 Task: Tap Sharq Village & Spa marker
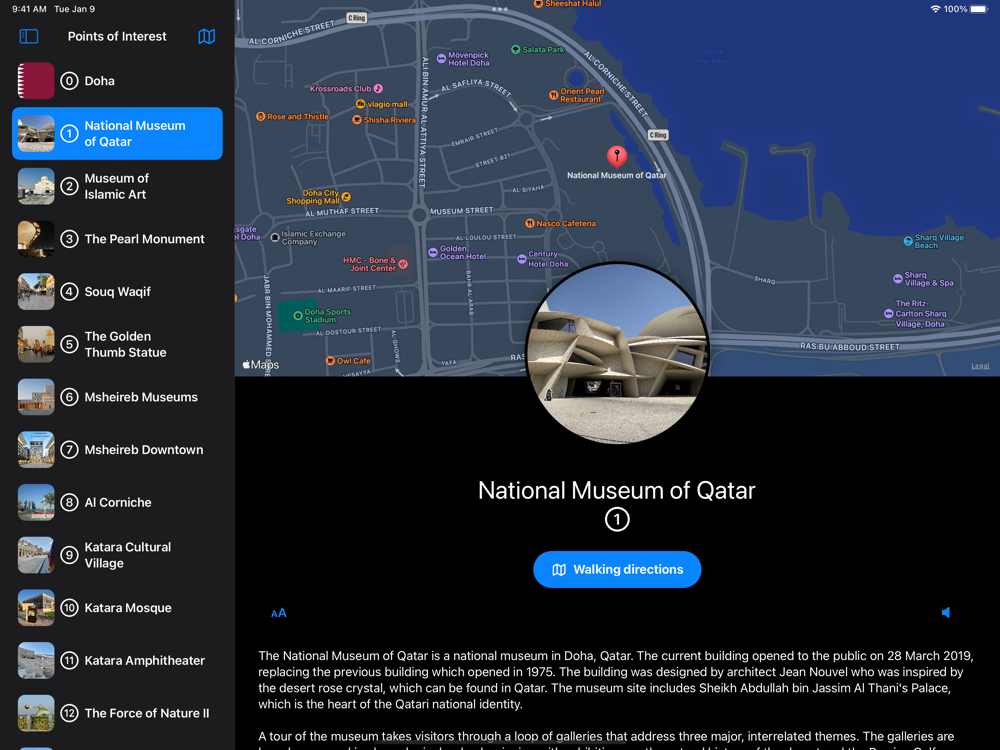[898, 279]
